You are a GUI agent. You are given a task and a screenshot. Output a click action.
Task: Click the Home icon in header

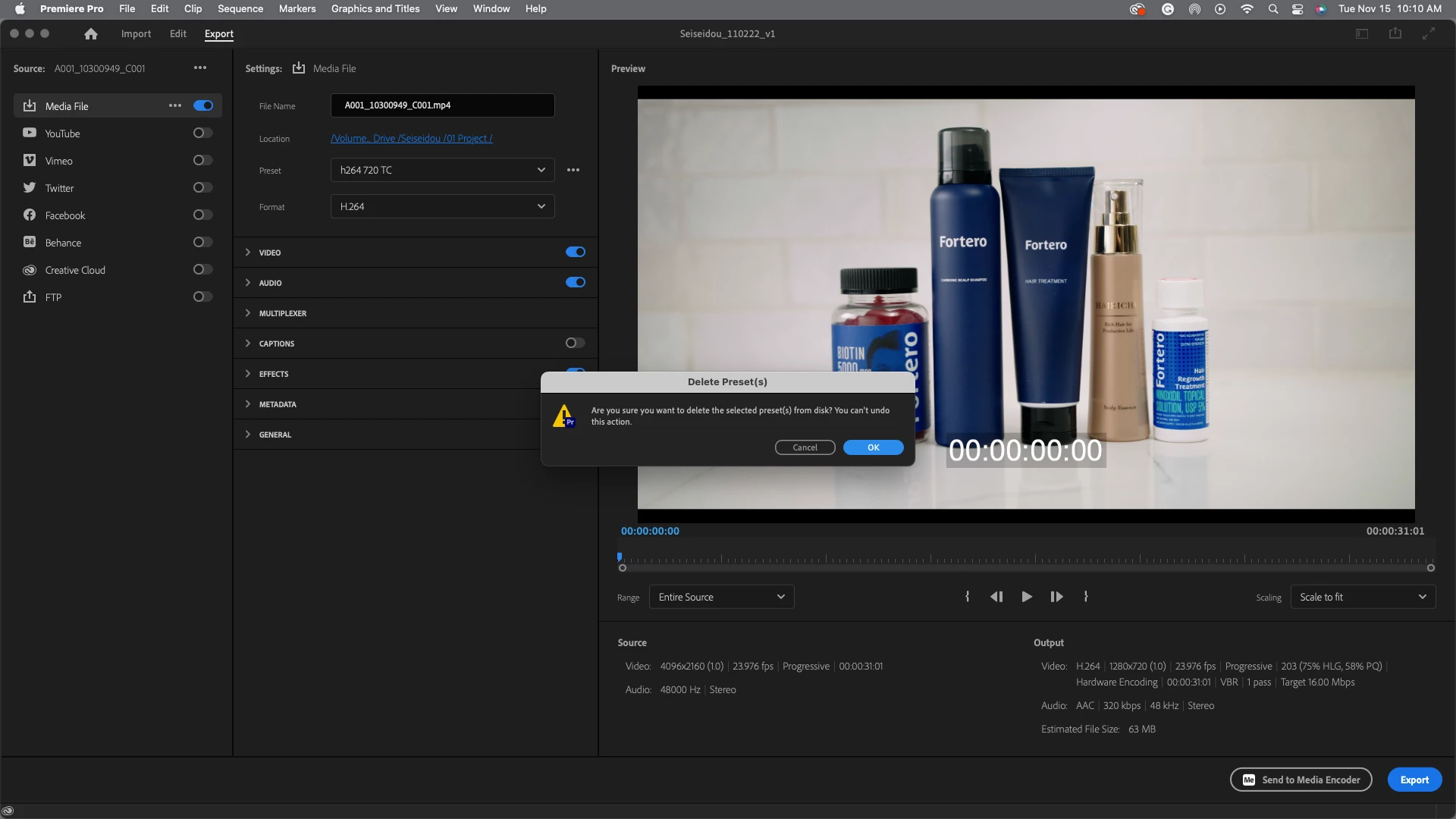(x=91, y=34)
